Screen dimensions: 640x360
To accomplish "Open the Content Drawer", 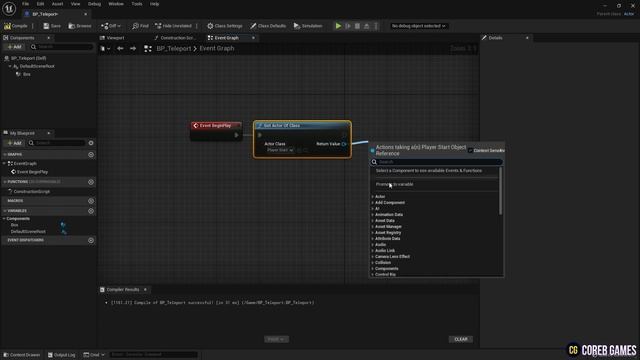I will (21, 355).
